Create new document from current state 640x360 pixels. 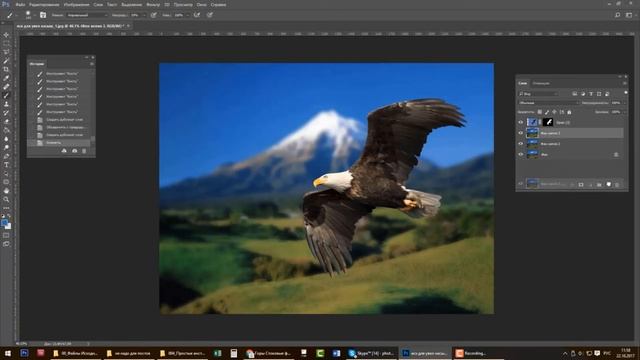click(x=64, y=151)
